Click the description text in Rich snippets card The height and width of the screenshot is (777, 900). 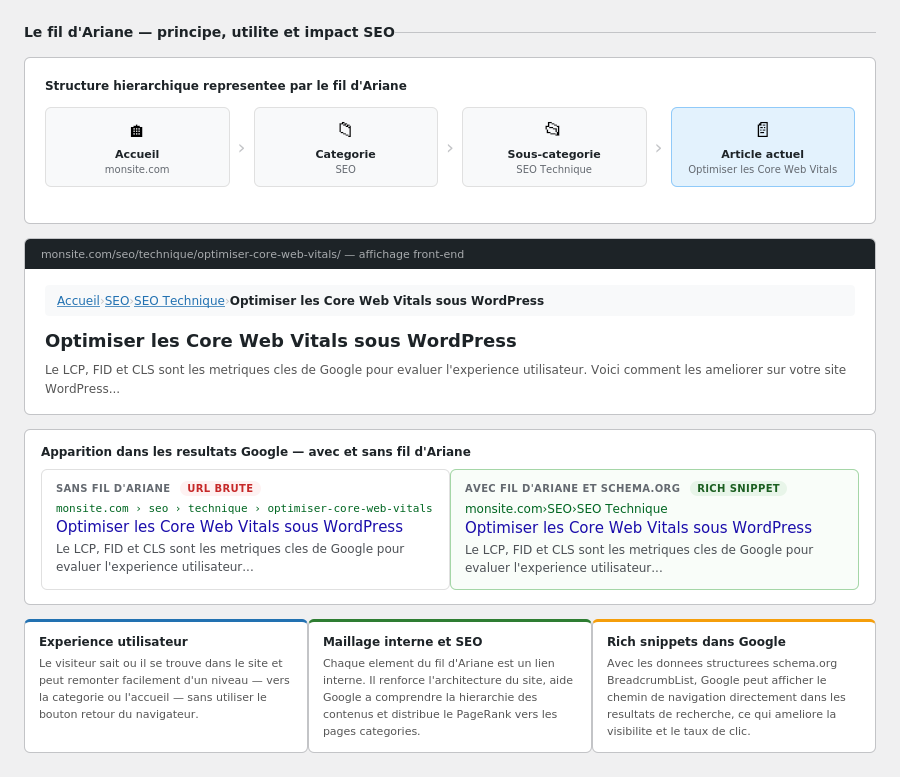[726, 697]
